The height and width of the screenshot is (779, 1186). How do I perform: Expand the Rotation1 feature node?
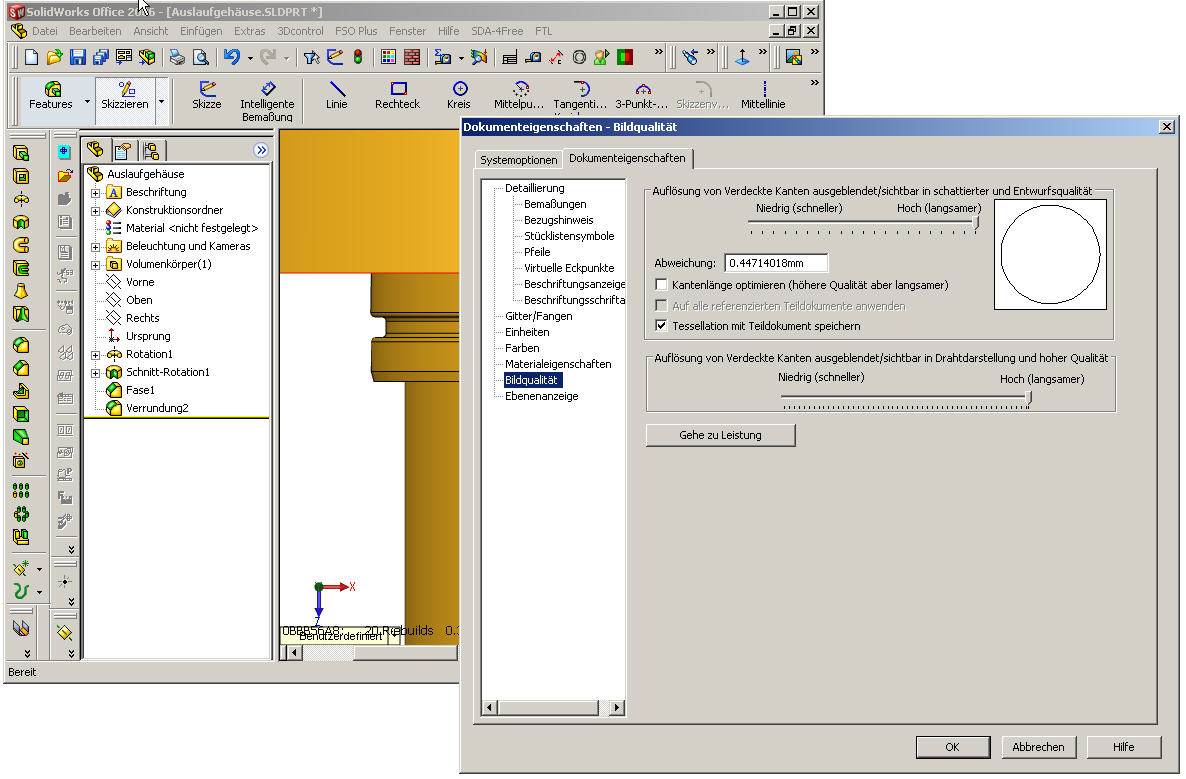click(95, 355)
